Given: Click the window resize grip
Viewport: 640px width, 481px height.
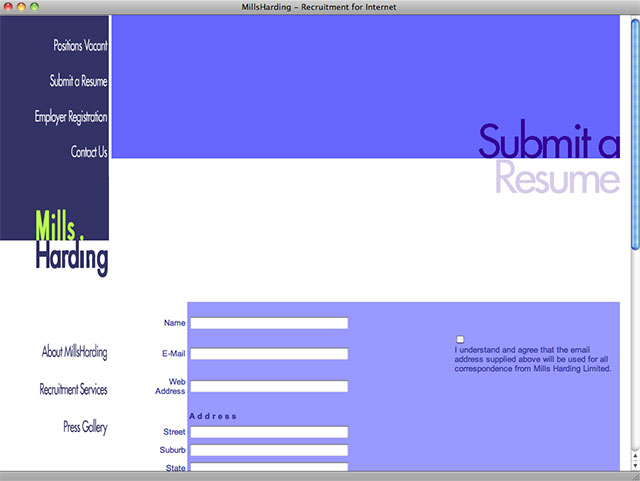Looking at the screenshot, I should [x=636, y=477].
